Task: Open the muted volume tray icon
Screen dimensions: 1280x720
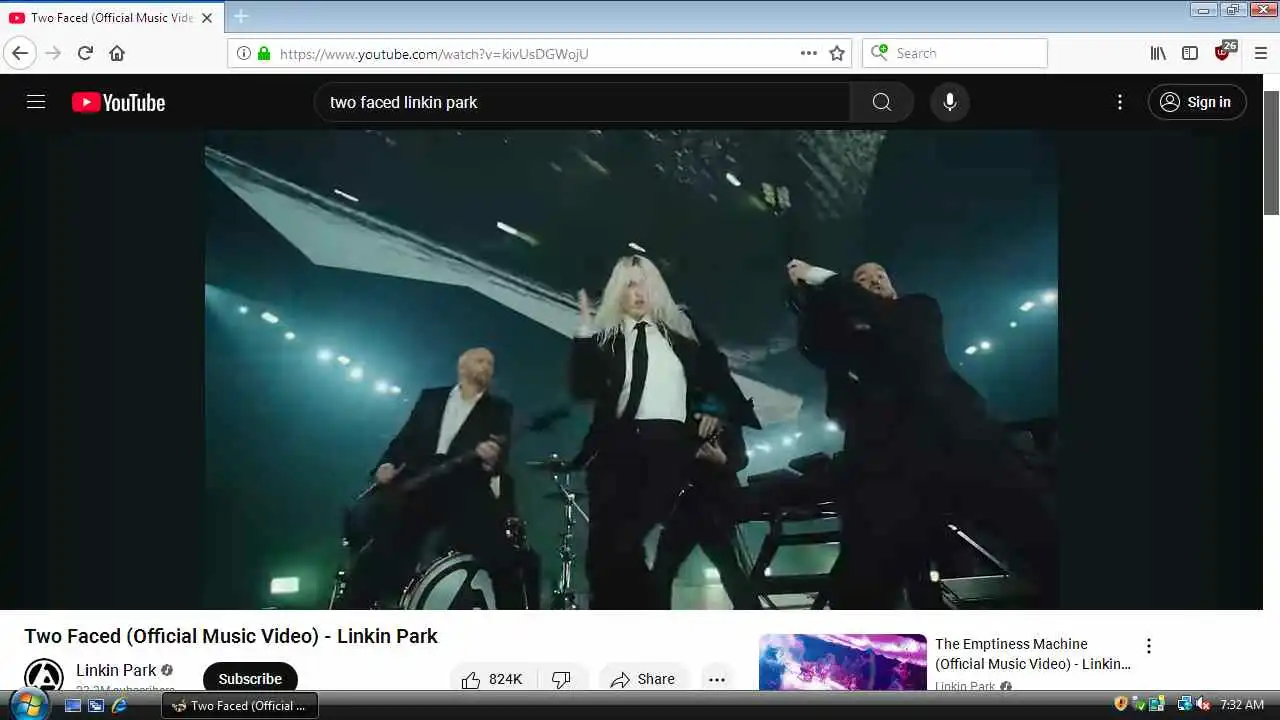Action: pos(1203,704)
